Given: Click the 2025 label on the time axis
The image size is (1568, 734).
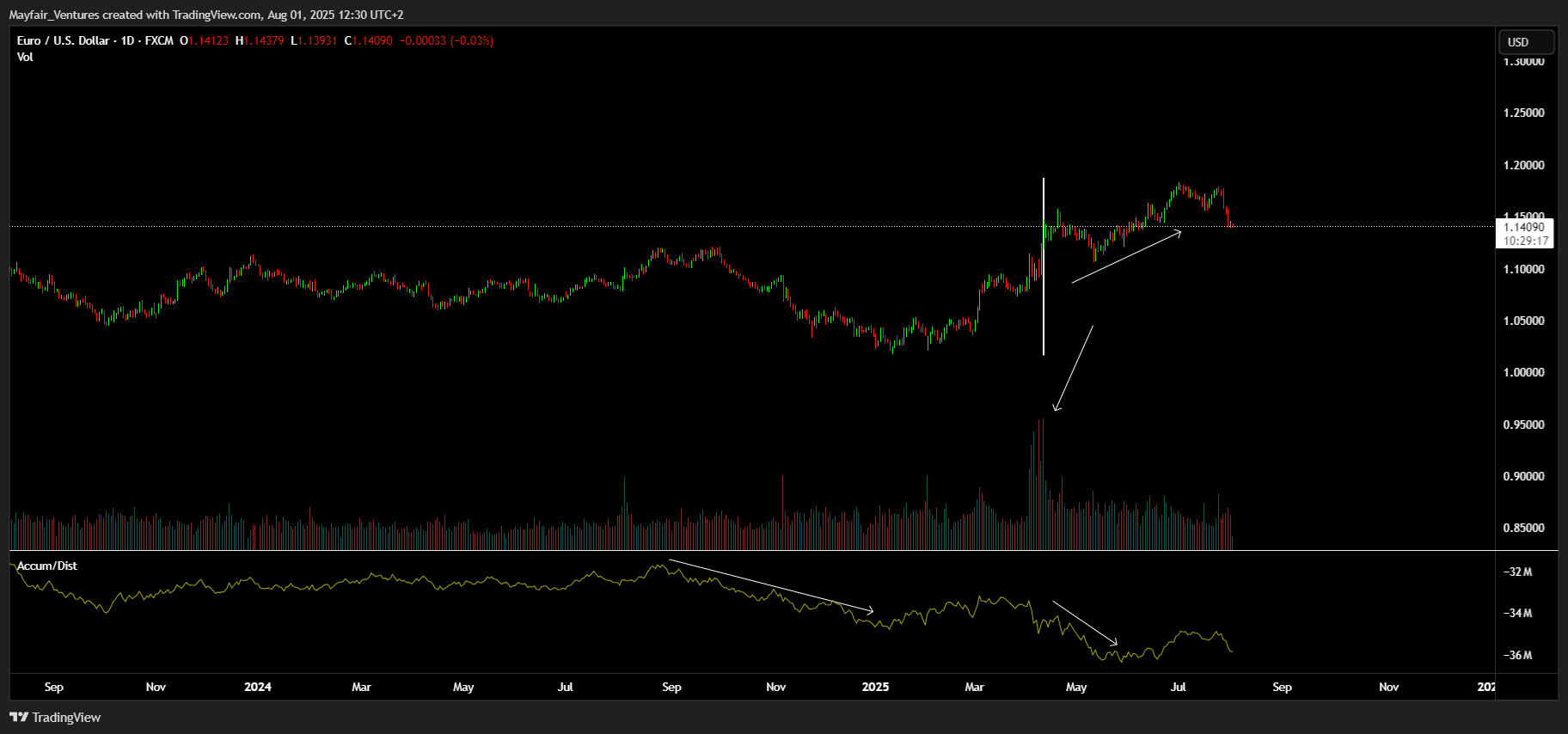Looking at the screenshot, I should [875, 687].
